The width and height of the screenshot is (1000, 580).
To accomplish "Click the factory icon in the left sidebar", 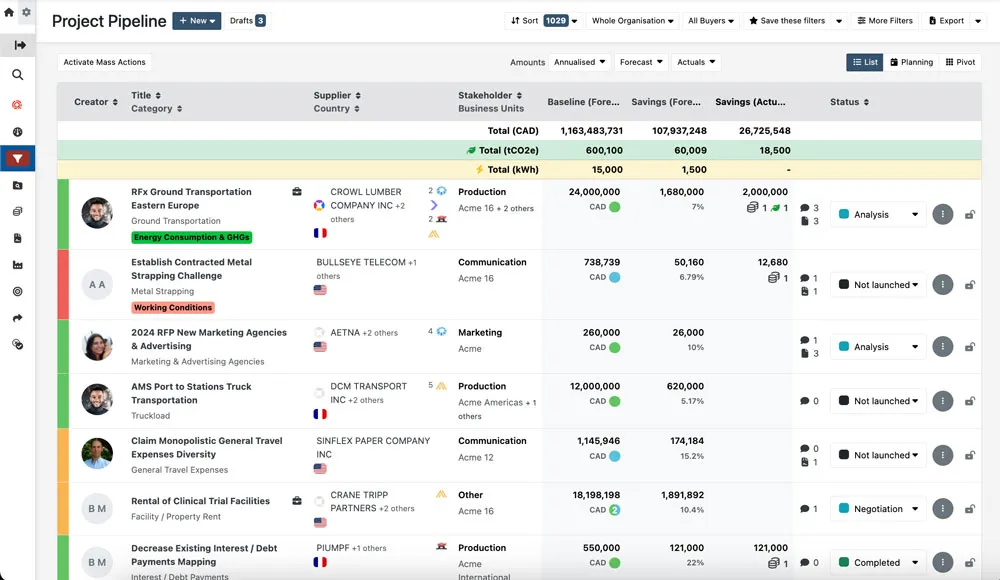I will click(18, 265).
